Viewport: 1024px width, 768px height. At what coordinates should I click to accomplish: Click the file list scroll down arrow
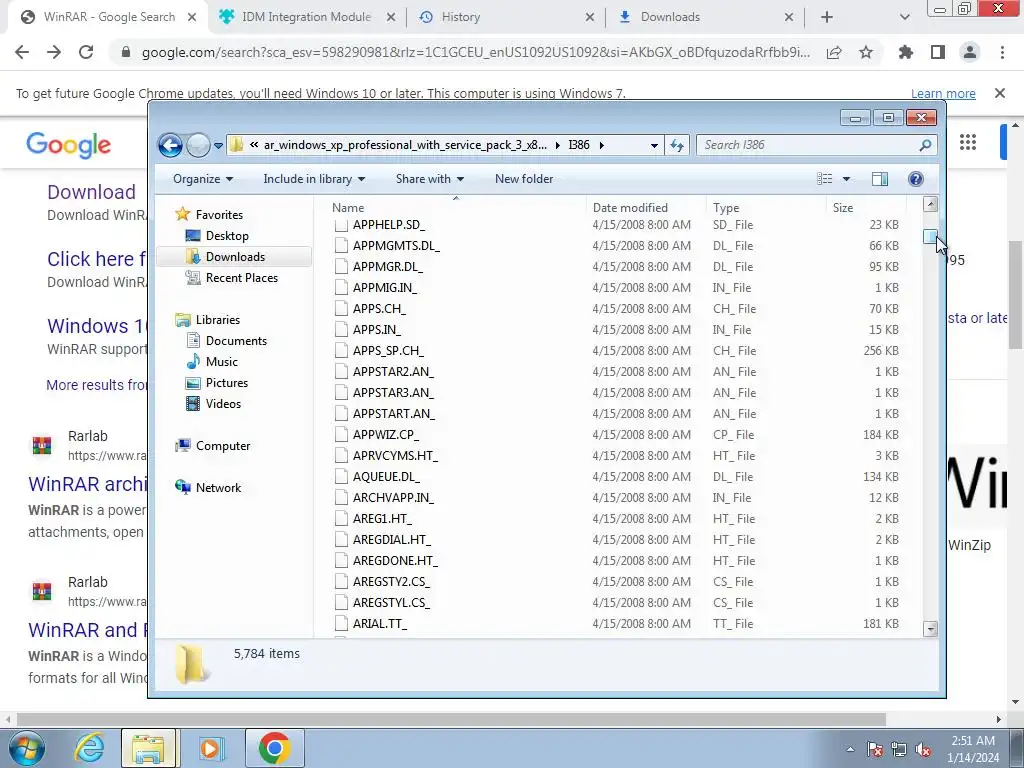point(930,629)
